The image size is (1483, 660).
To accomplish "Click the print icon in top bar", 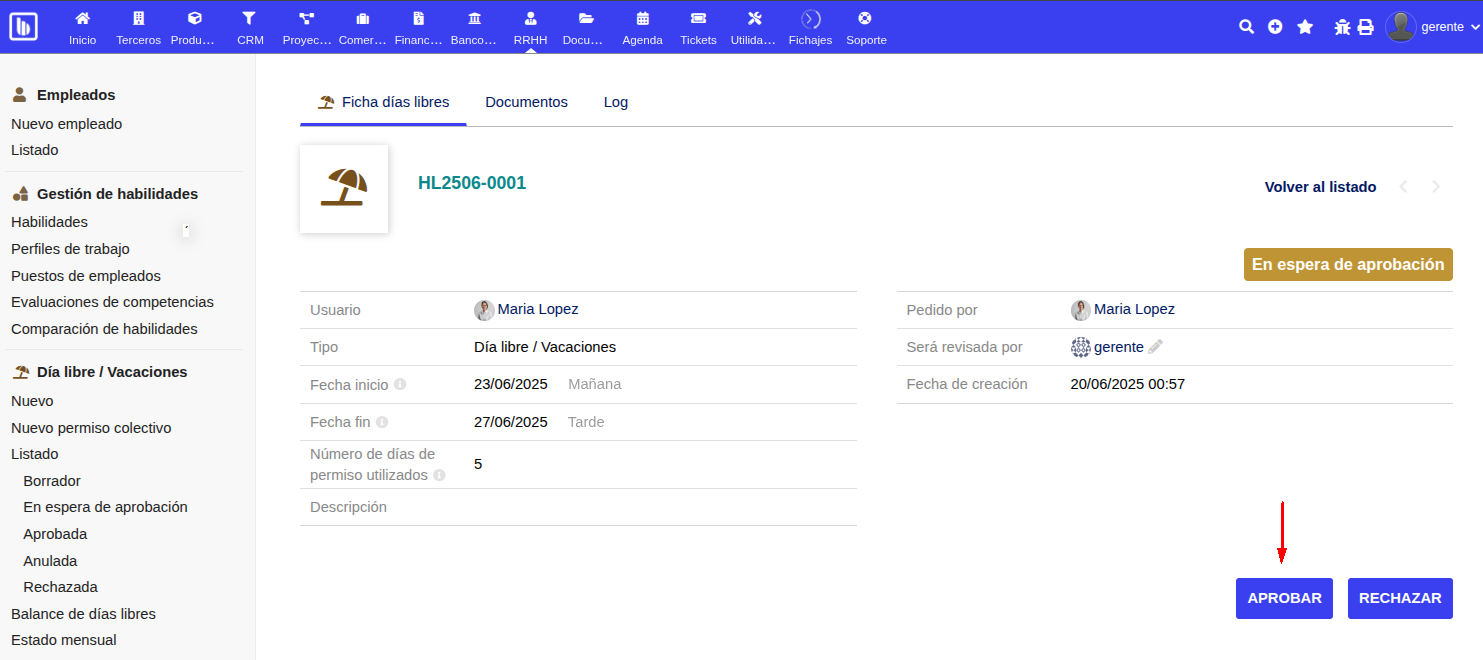I will pyautogui.click(x=1366, y=27).
